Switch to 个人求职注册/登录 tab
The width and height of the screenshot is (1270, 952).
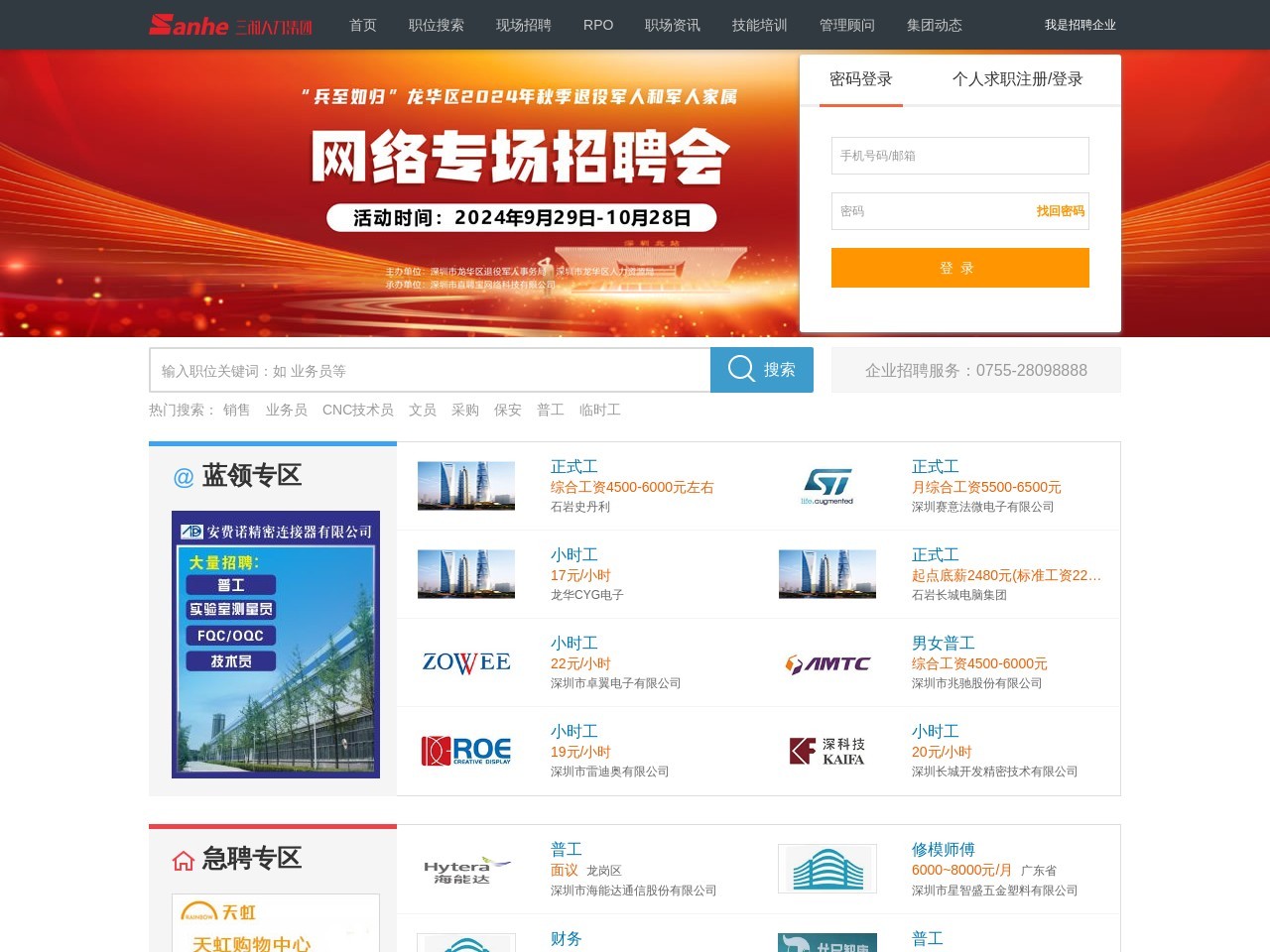point(1017,79)
